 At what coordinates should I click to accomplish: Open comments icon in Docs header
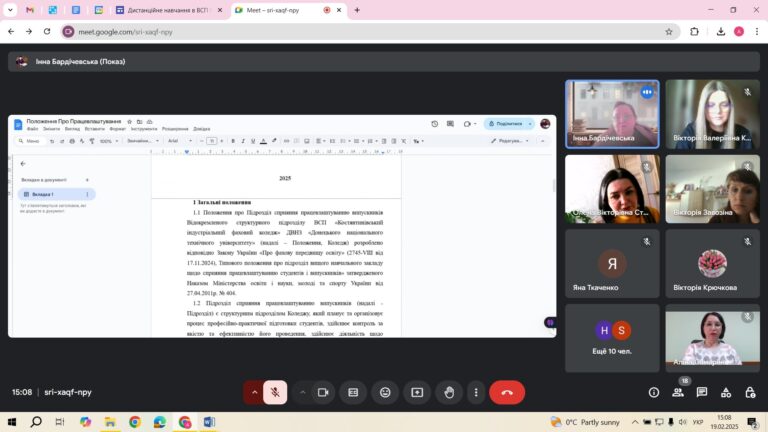point(450,124)
